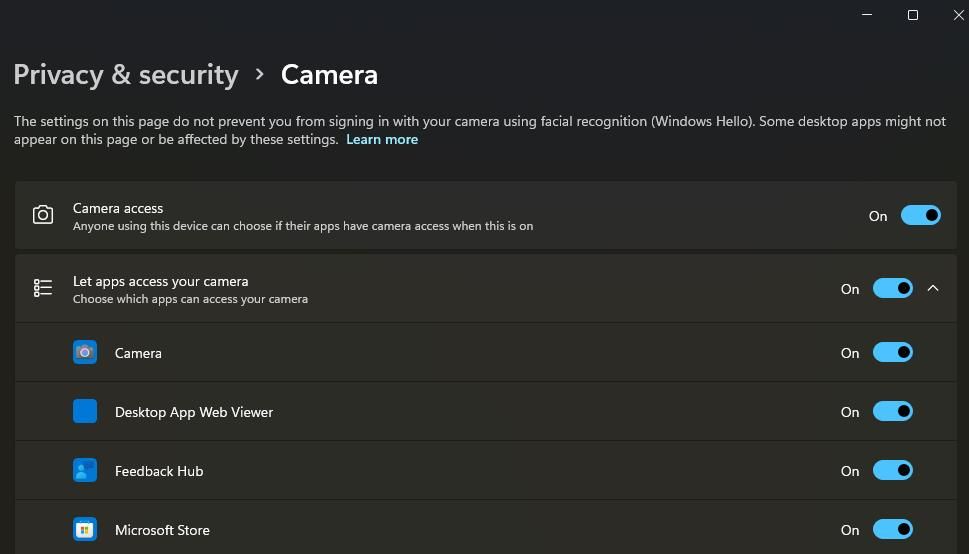Collapse the Let apps access your camera list
969x554 pixels.
tap(933, 288)
